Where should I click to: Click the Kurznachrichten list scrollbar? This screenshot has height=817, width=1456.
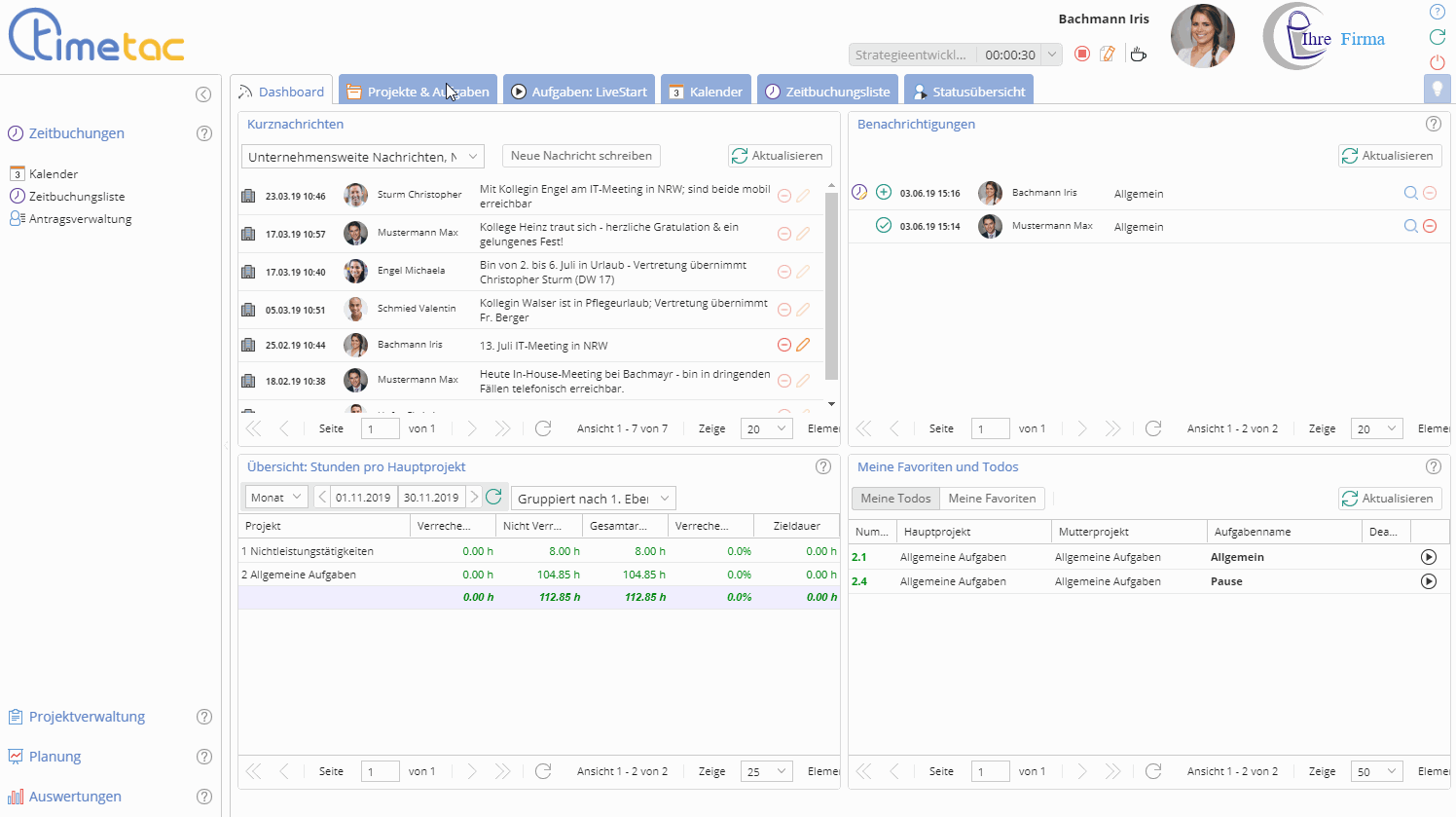[x=831, y=287]
